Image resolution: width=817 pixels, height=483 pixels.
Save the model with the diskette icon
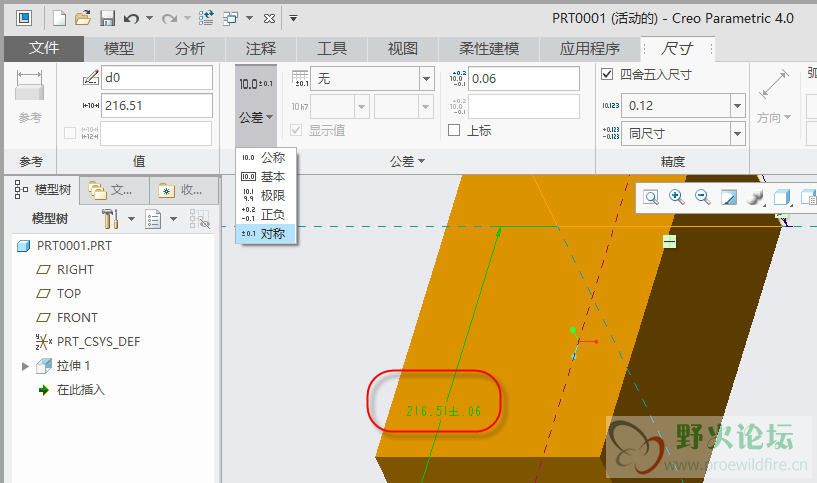107,19
